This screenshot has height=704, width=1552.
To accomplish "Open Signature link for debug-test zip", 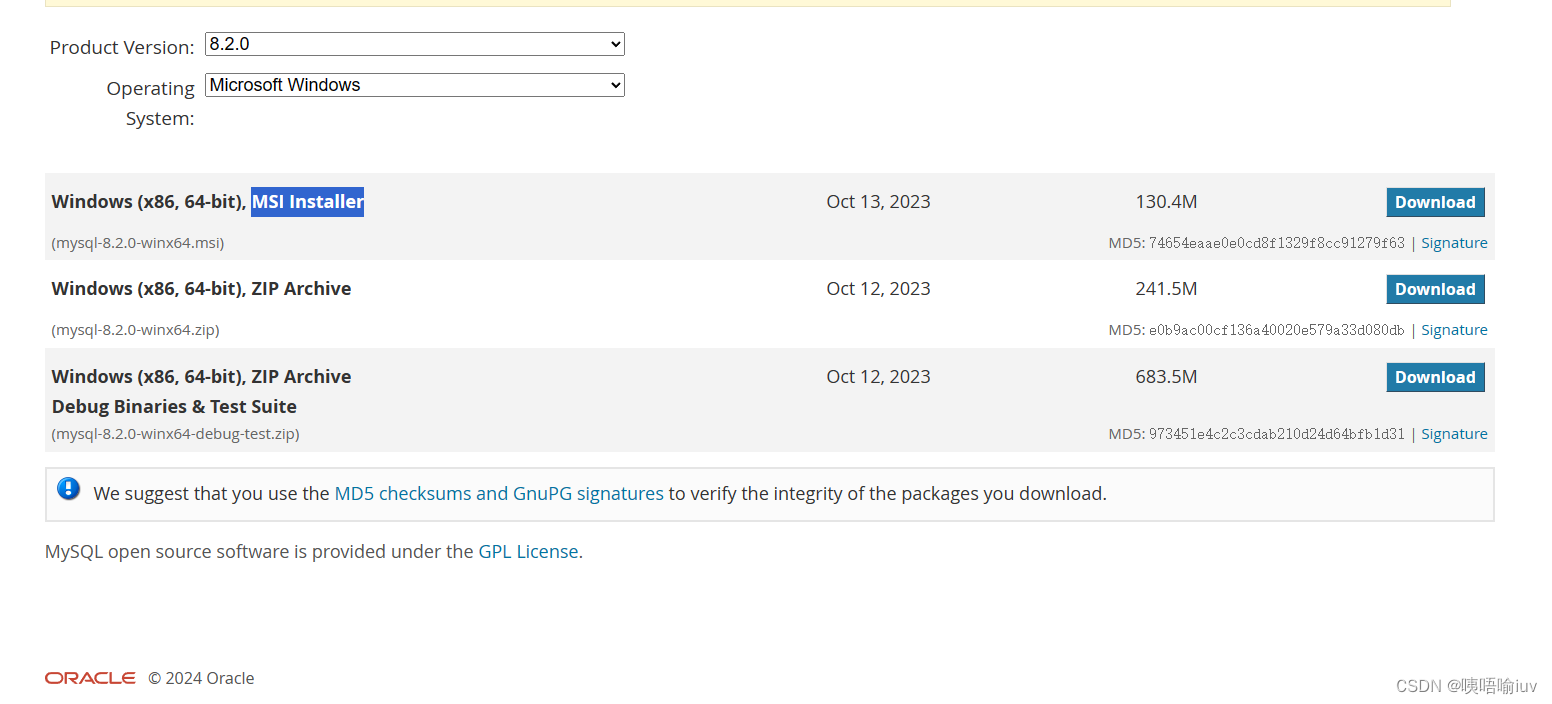I will tap(1454, 434).
